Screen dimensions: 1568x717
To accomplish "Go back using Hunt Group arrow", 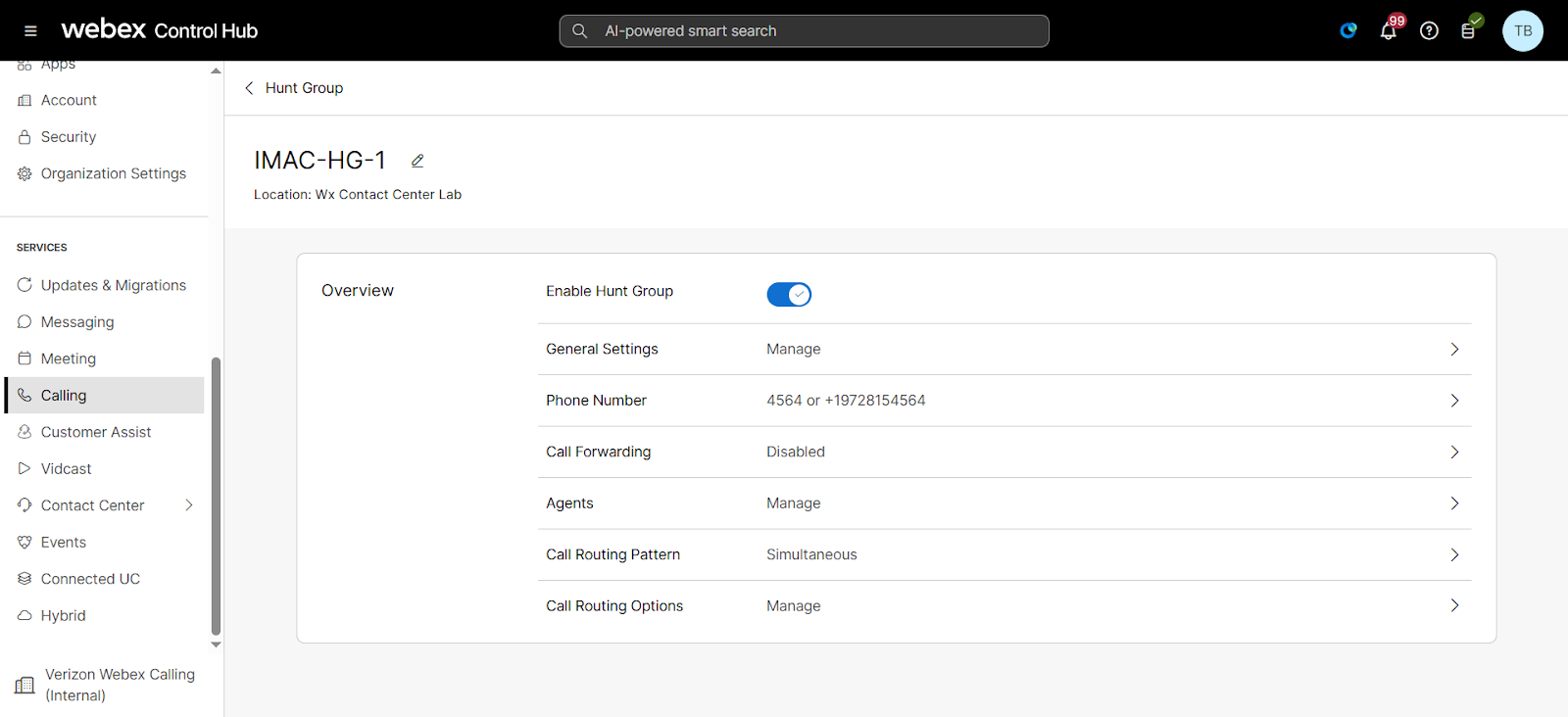I will [x=249, y=88].
